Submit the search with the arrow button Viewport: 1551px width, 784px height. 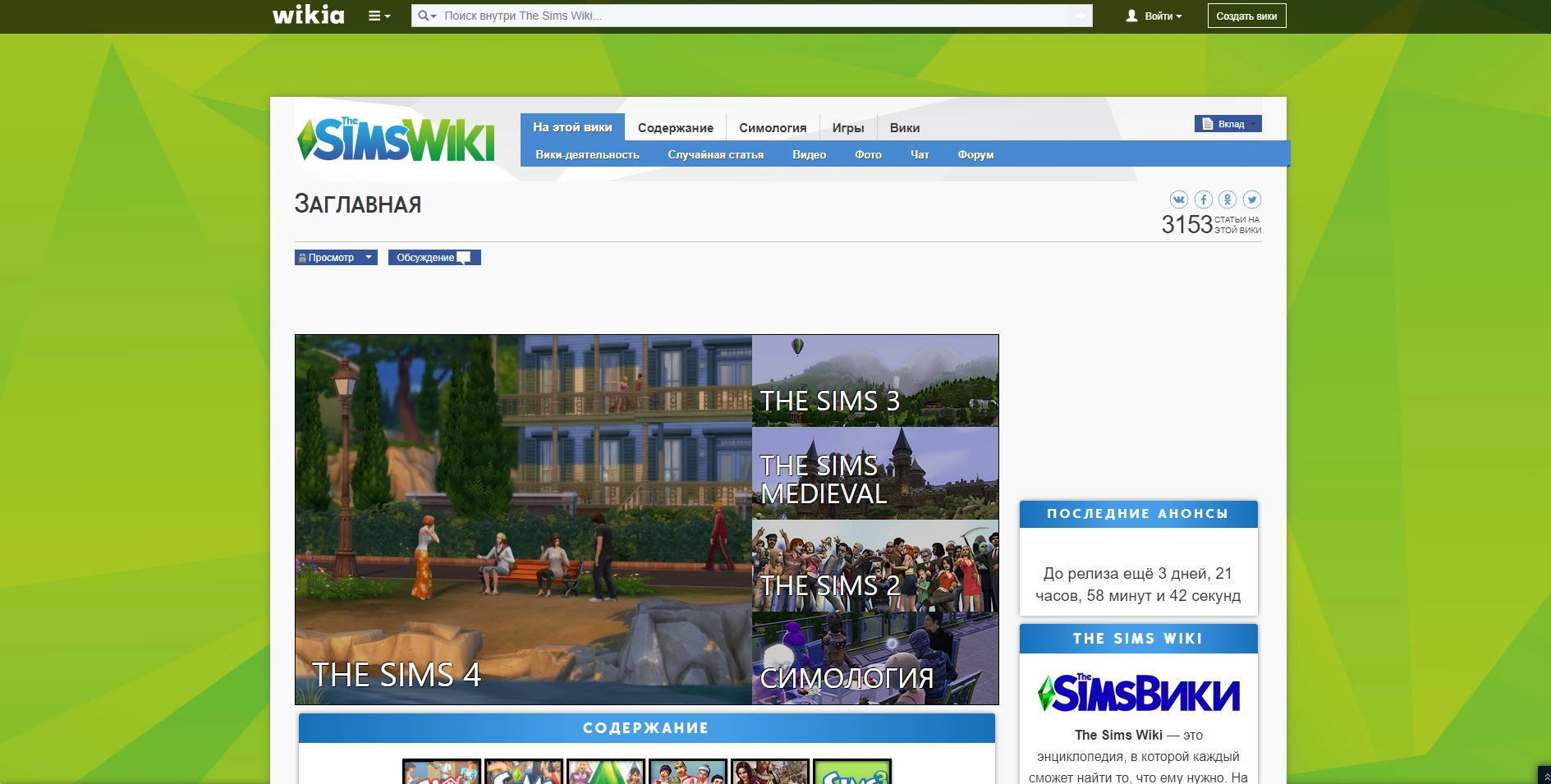pos(1081,16)
